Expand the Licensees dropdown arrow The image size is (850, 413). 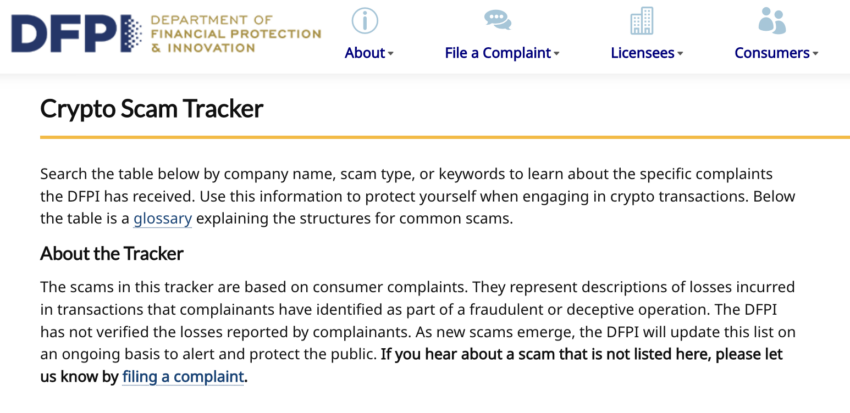(x=680, y=54)
